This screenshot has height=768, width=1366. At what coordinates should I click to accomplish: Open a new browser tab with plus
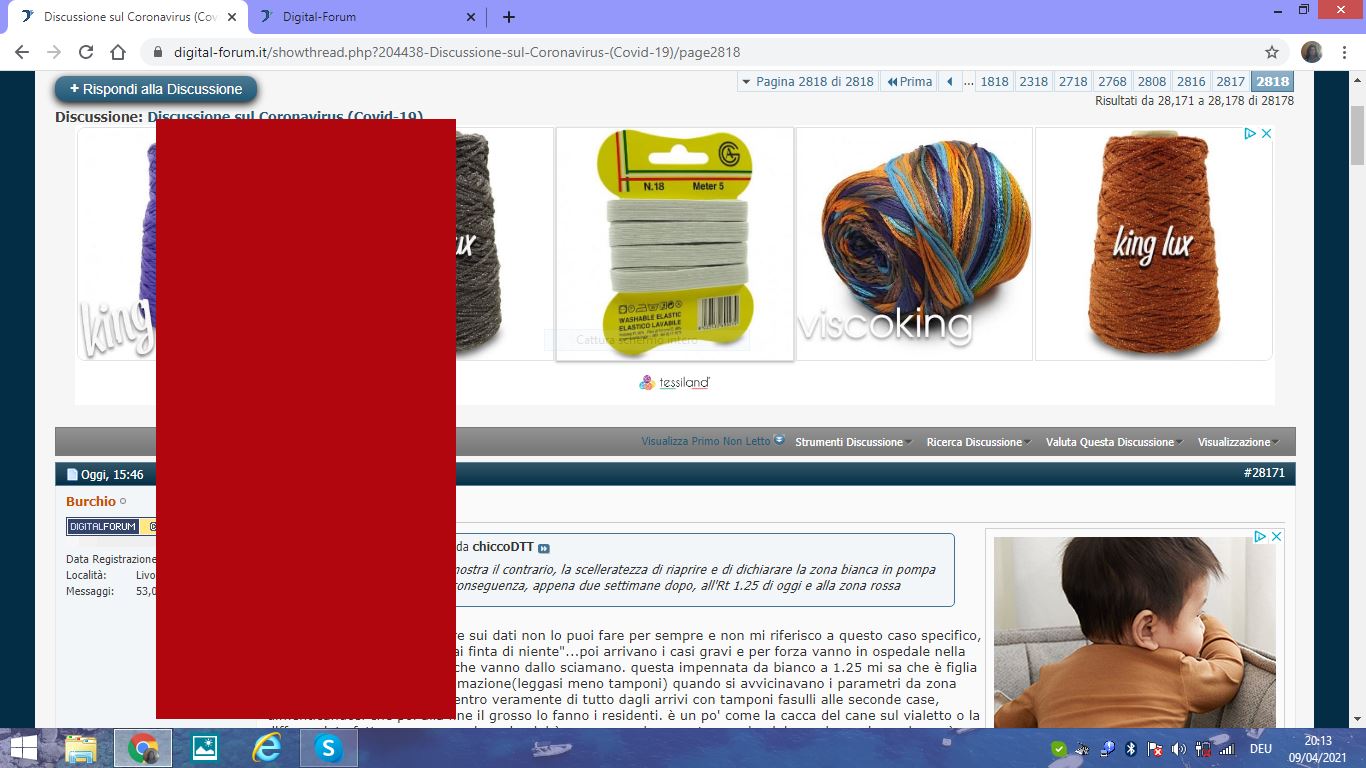pyautogui.click(x=508, y=17)
